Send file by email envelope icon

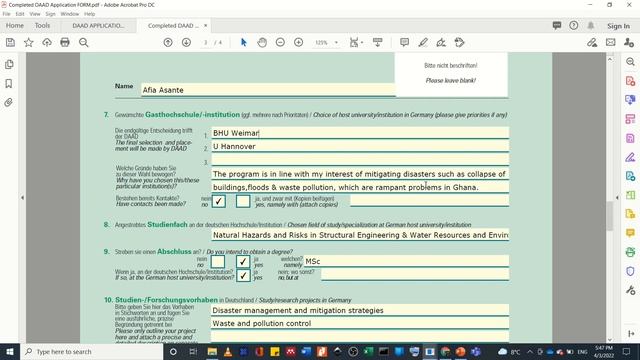click(611, 42)
